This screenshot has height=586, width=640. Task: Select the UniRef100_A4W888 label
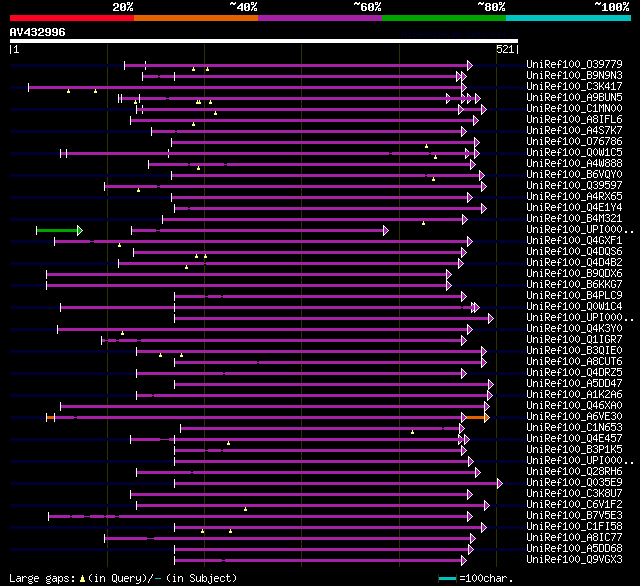tap(574, 163)
